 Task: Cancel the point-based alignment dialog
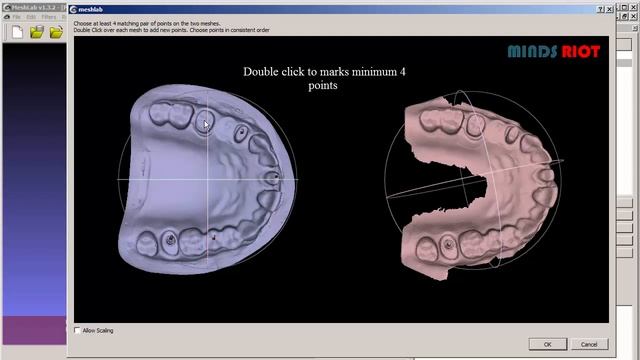click(589, 344)
